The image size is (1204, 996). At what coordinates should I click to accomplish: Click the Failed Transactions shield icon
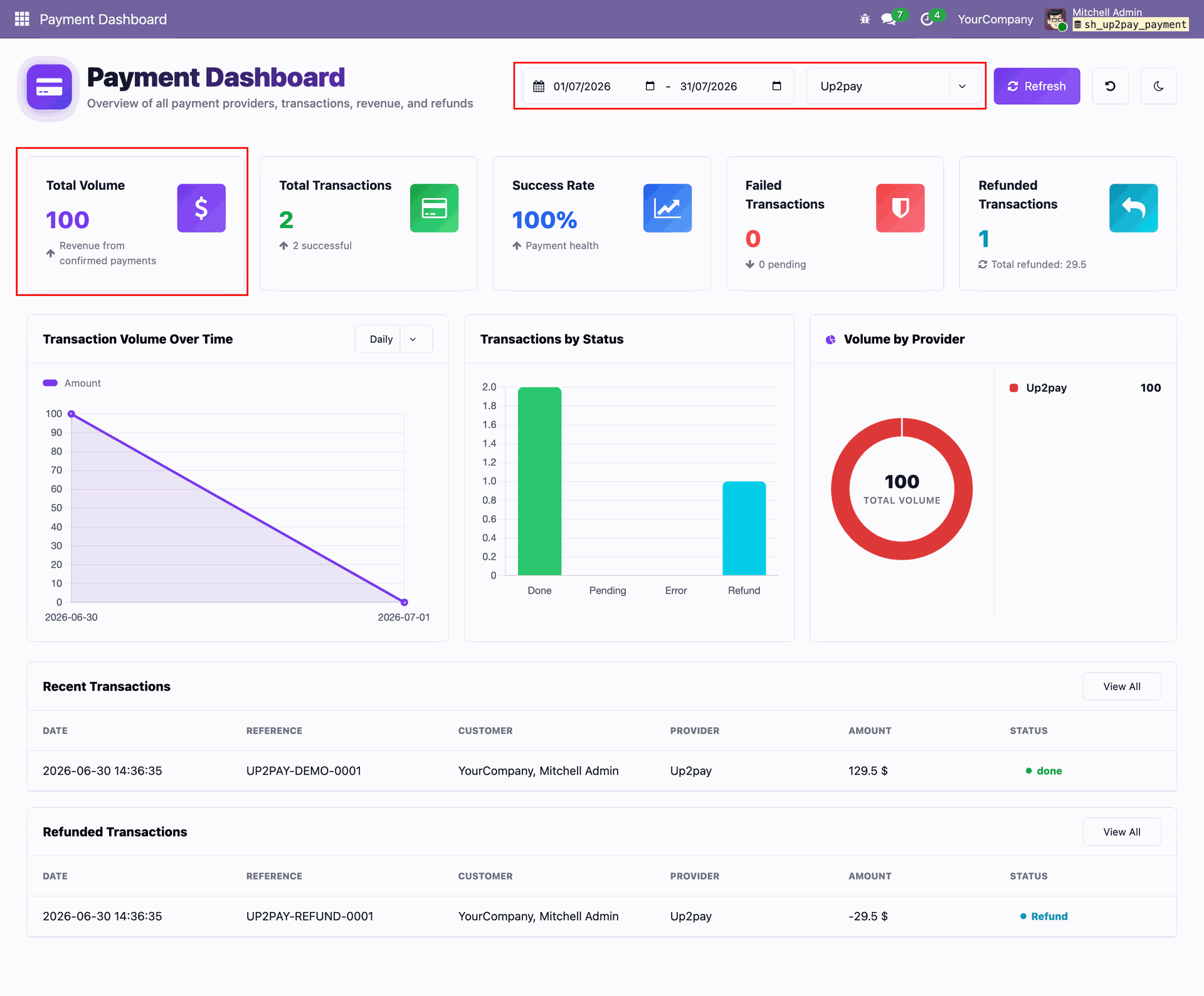(x=900, y=208)
